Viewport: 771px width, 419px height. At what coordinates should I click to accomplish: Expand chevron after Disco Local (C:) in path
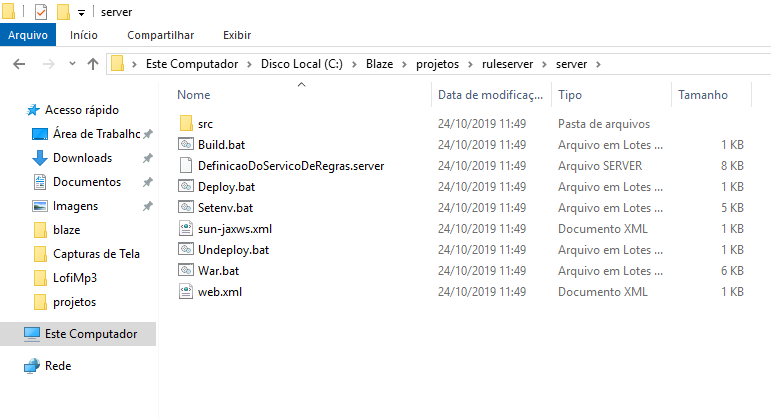(x=354, y=64)
